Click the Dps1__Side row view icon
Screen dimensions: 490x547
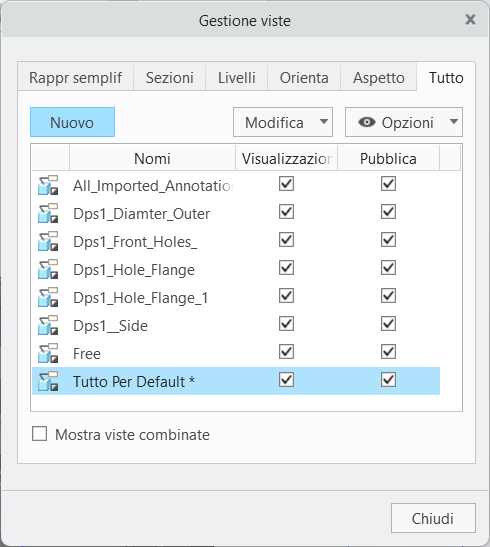(48, 325)
